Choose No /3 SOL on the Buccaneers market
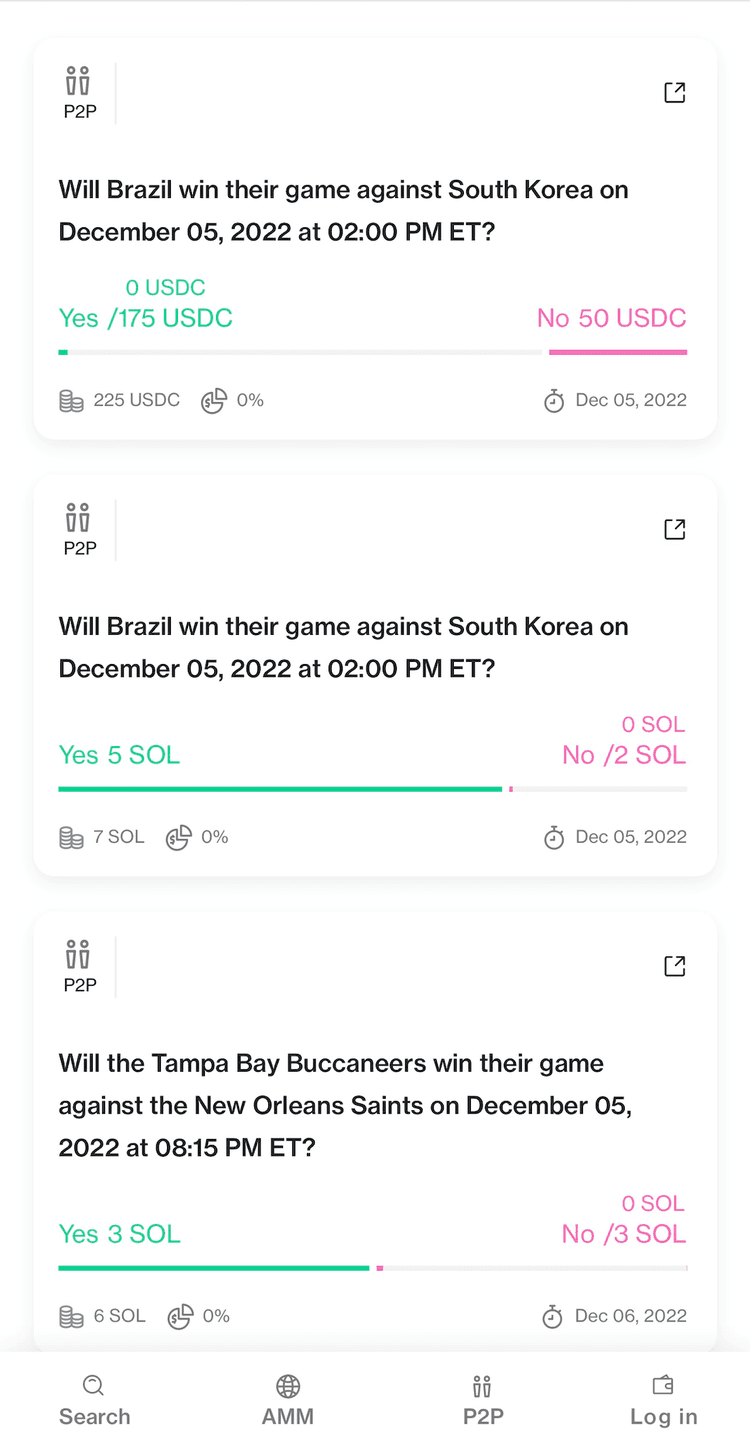The image size is (750, 1449). point(624,1234)
